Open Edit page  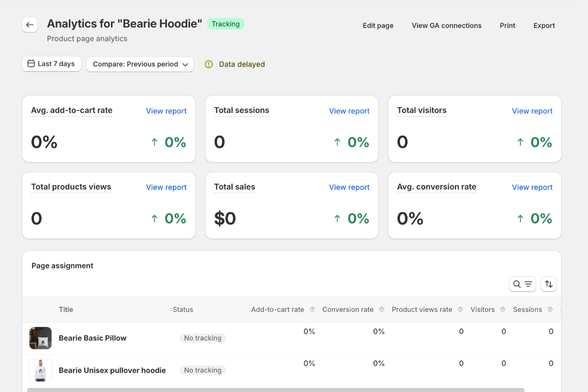point(378,26)
